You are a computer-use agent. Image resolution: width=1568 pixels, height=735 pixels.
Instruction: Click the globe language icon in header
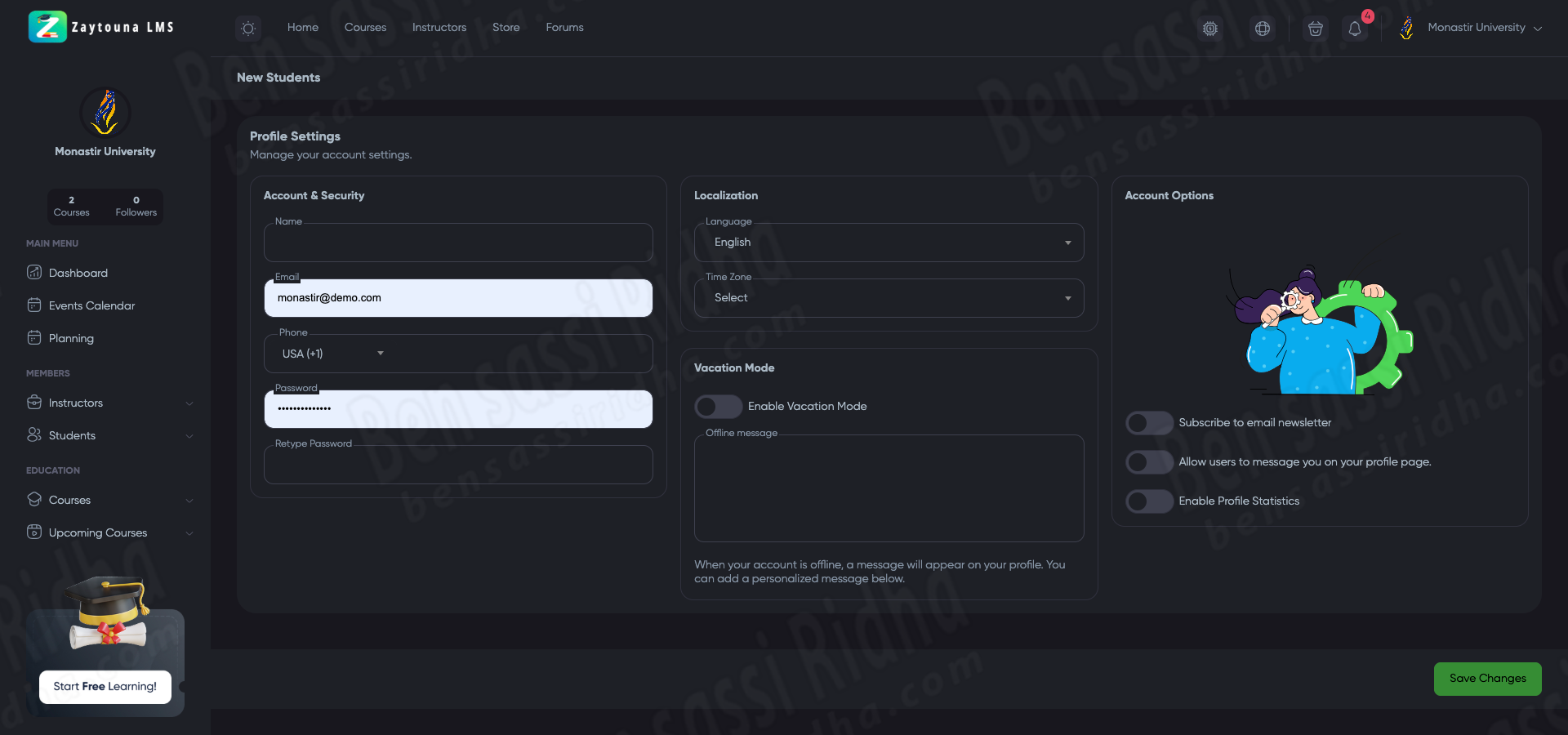pyautogui.click(x=1263, y=29)
